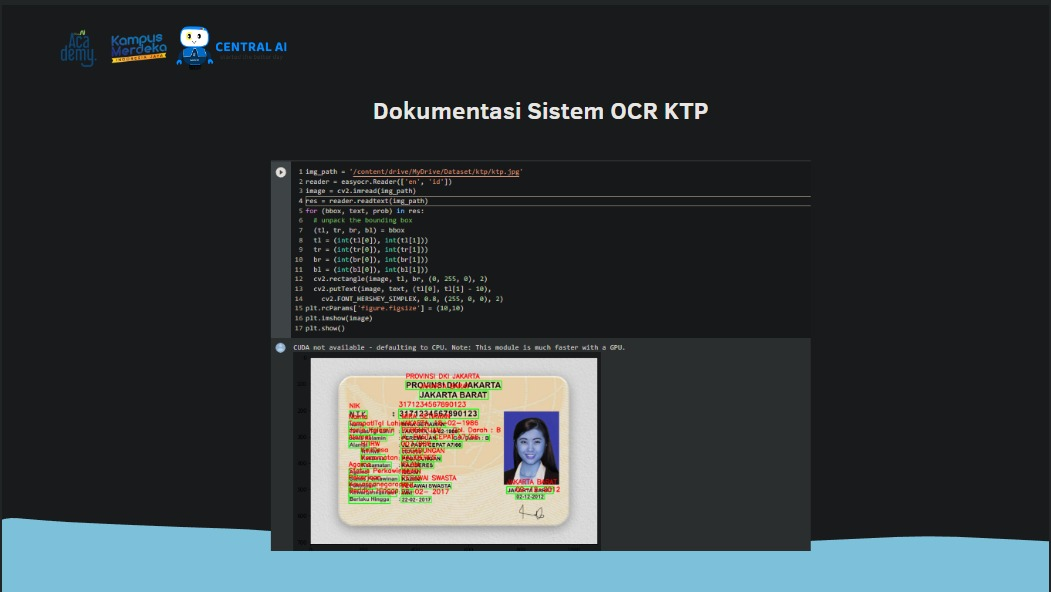The image size is (1051, 592).
Task: Click the cv2.rectangle code line
Action: 400,279
